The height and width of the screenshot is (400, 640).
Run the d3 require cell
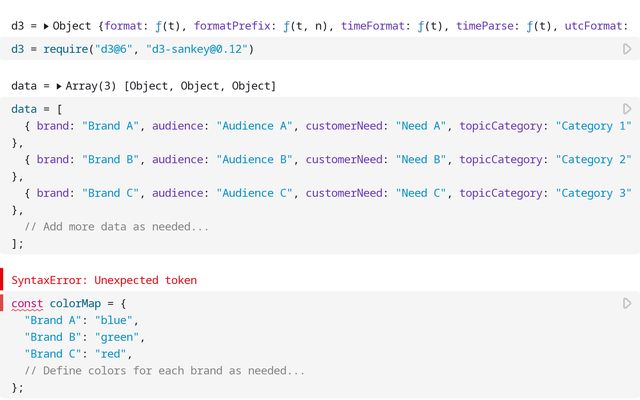[x=627, y=49]
